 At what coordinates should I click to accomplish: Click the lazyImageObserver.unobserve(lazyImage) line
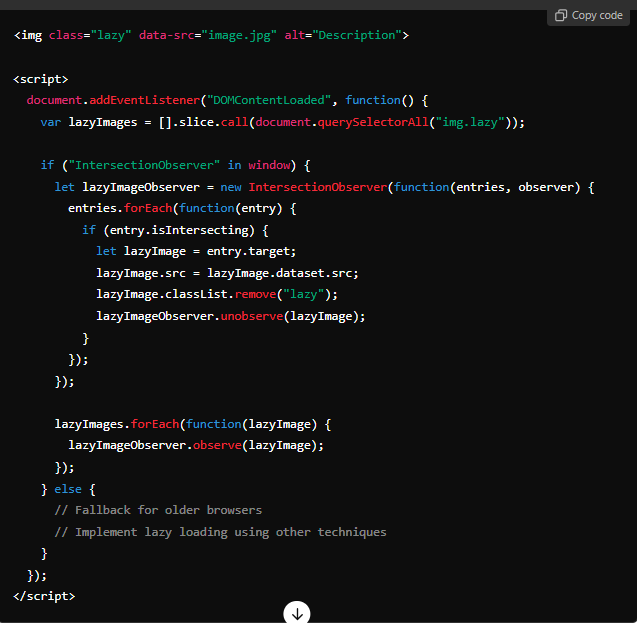tap(231, 316)
